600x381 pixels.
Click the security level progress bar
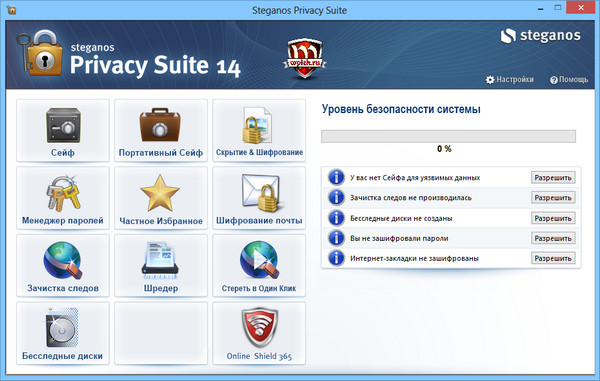pos(448,136)
